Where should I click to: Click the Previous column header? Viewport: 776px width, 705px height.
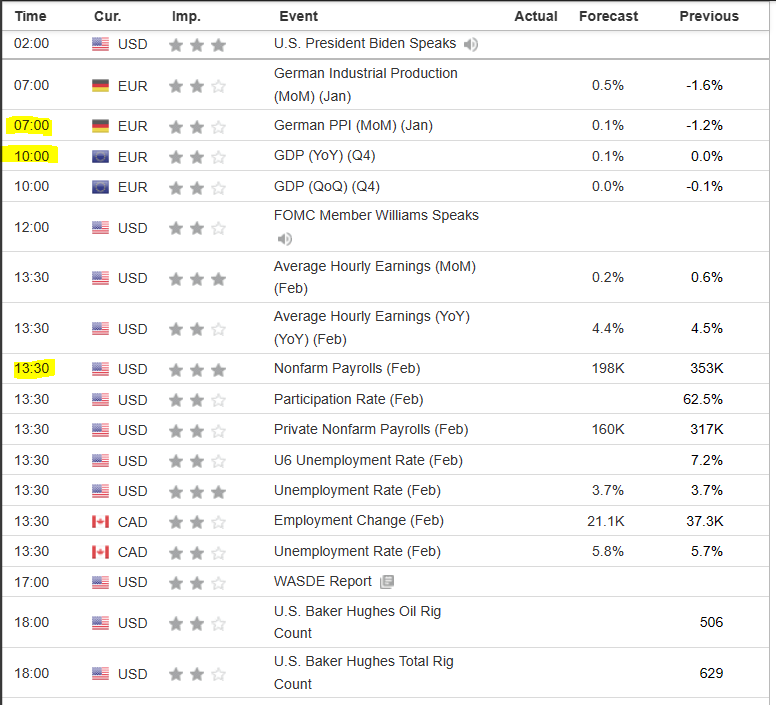pyautogui.click(x=709, y=16)
